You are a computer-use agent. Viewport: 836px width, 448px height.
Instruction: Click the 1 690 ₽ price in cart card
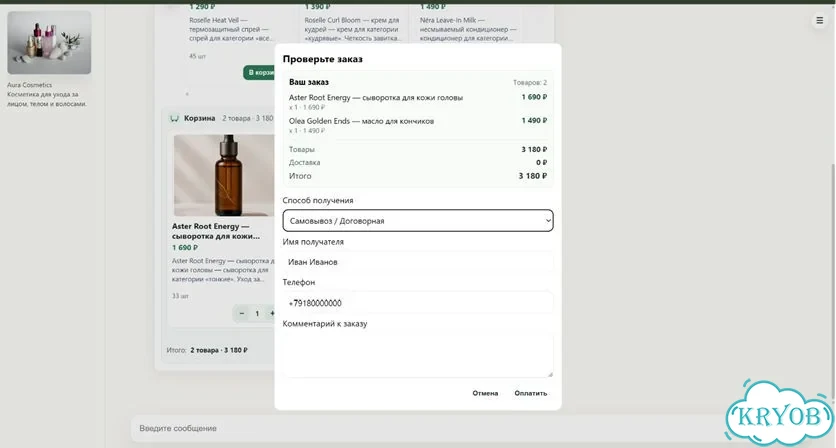(x=185, y=248)
